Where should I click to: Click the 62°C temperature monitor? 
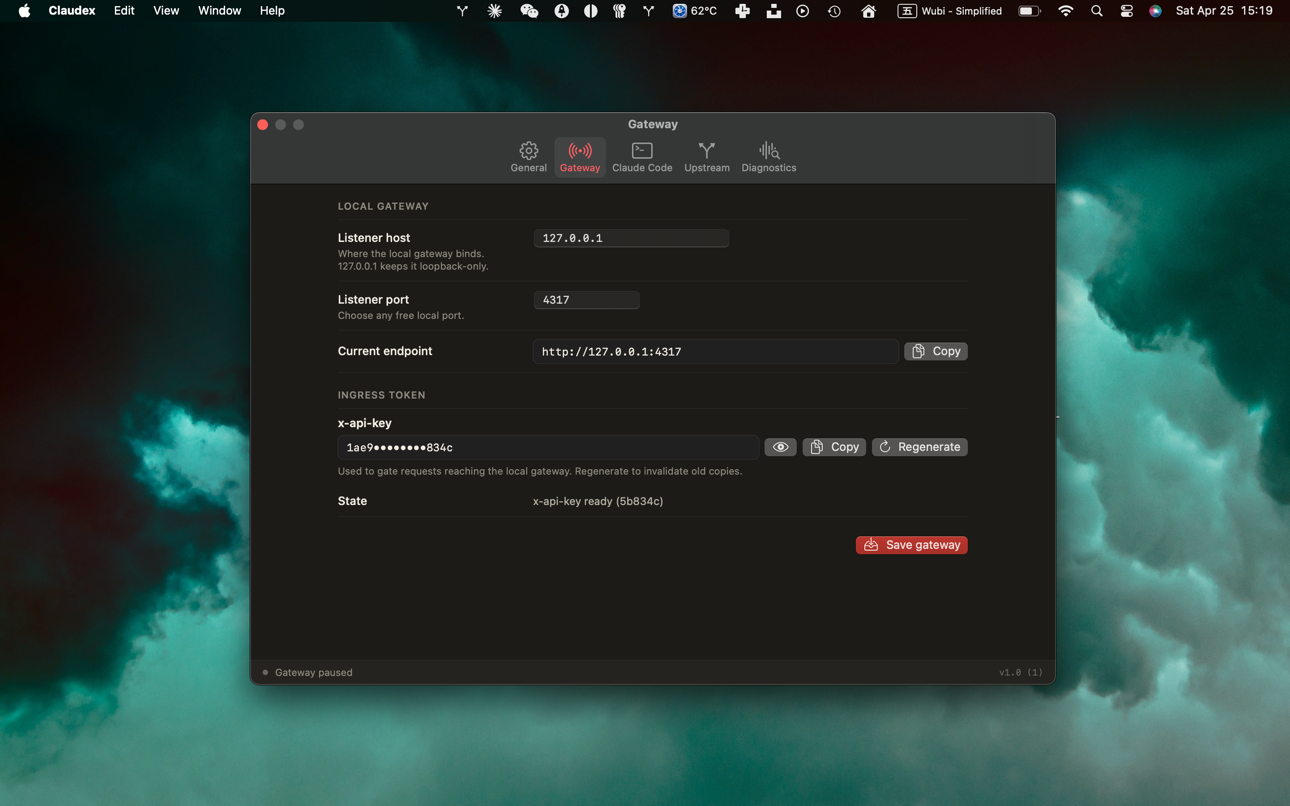tap(695, 11)
